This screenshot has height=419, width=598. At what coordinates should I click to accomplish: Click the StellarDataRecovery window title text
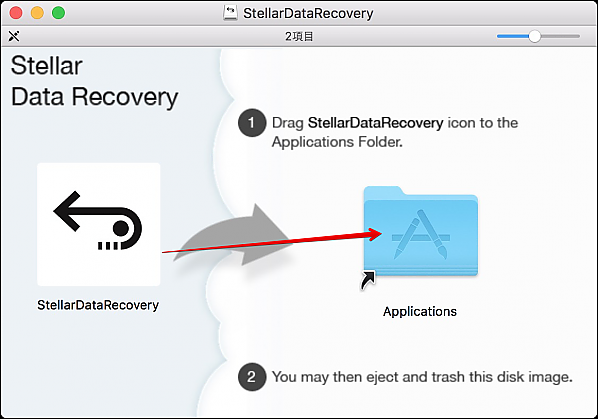[x=308, y=13]
